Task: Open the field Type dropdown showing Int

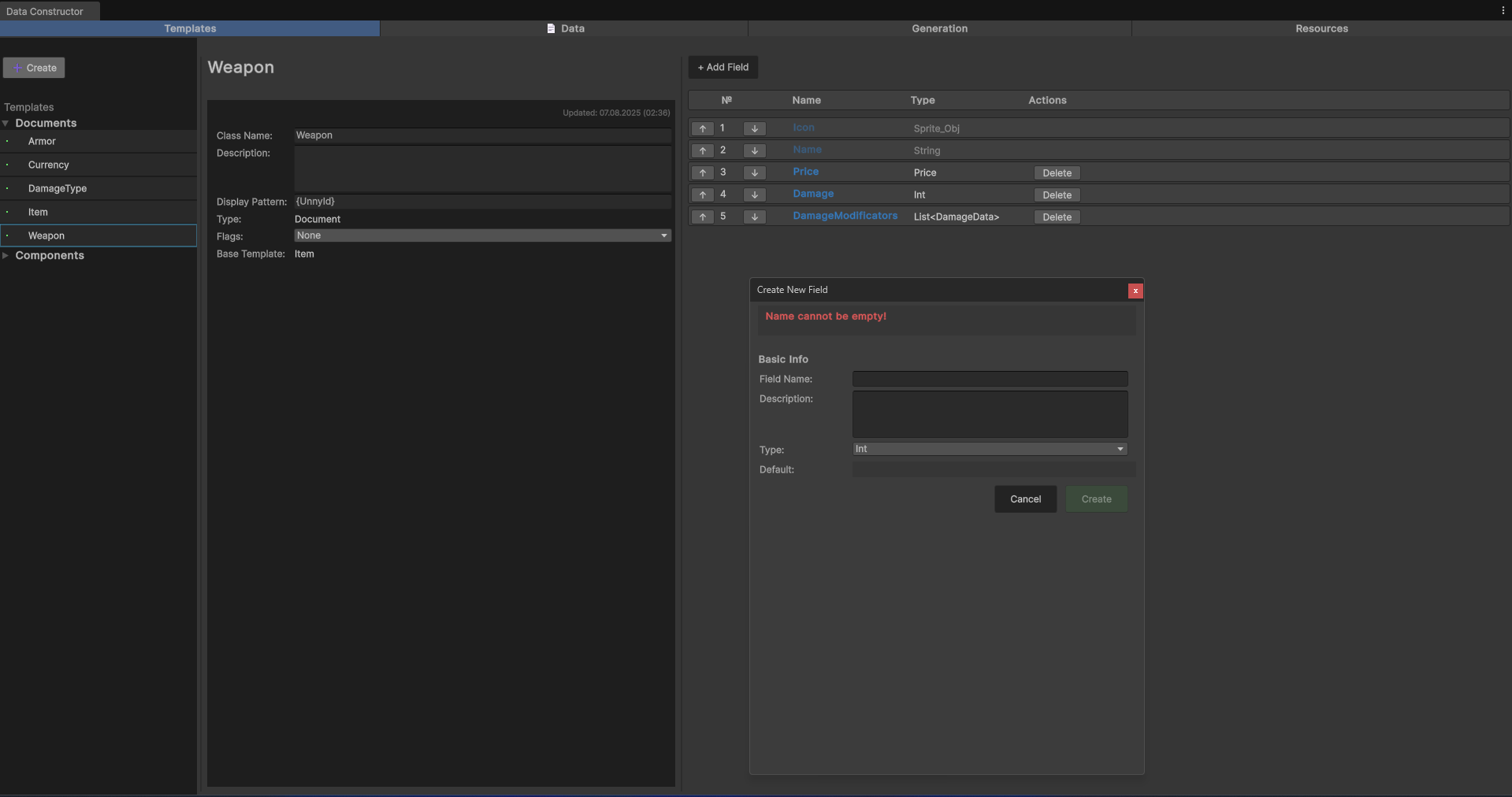Action: coord(990,449)
